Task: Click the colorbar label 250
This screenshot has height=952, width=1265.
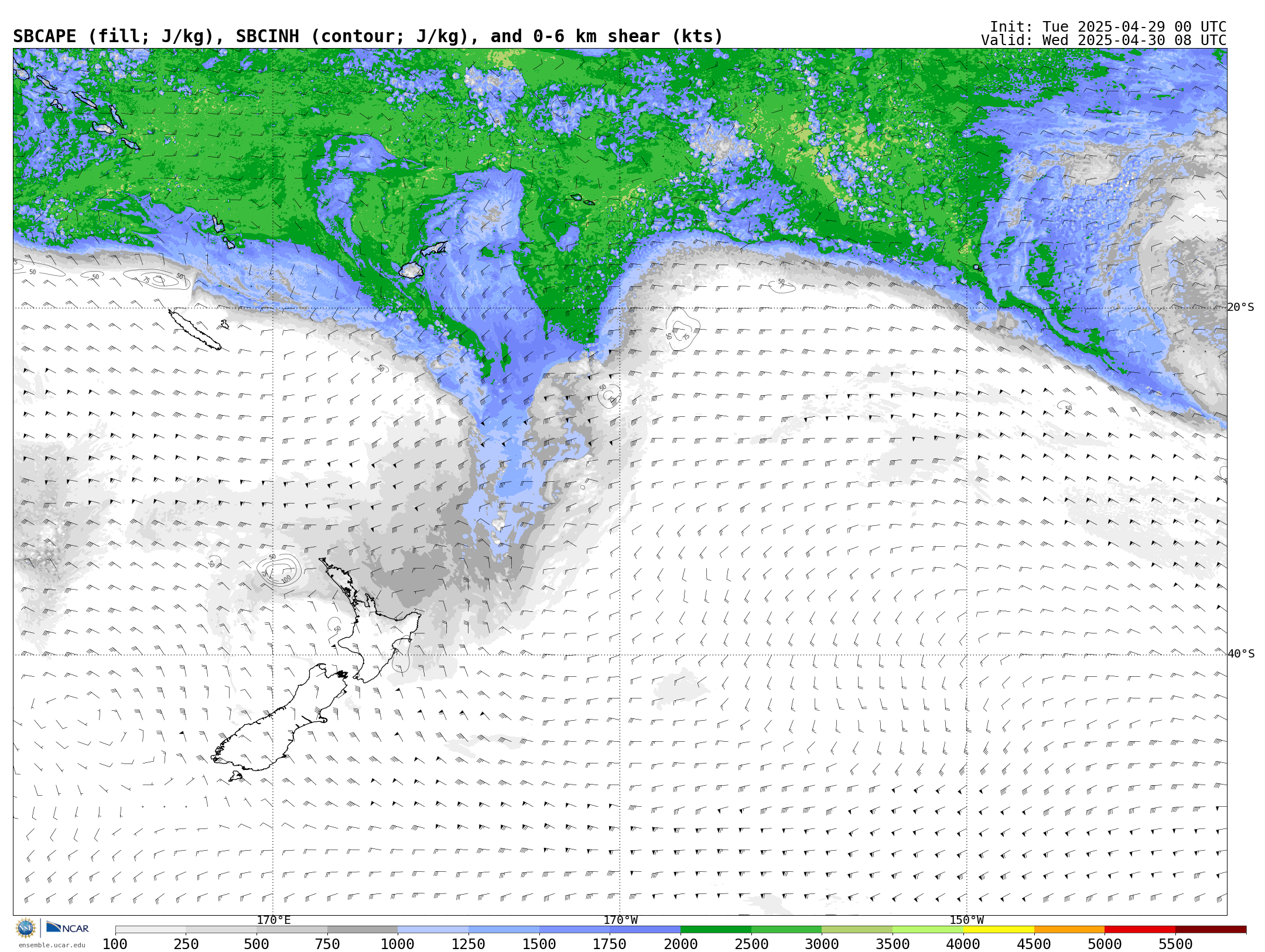Action: [186, 944]
